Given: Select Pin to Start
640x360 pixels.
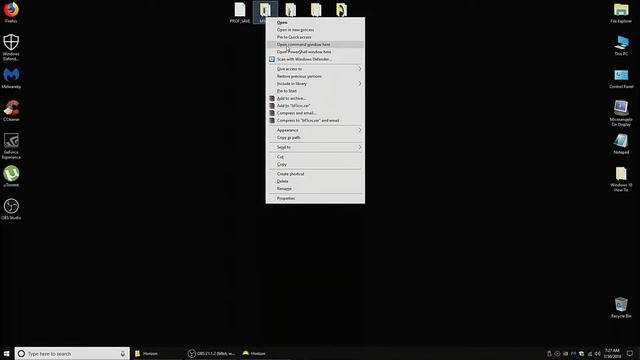Looking at the screenshot, I should coord(315,91).
